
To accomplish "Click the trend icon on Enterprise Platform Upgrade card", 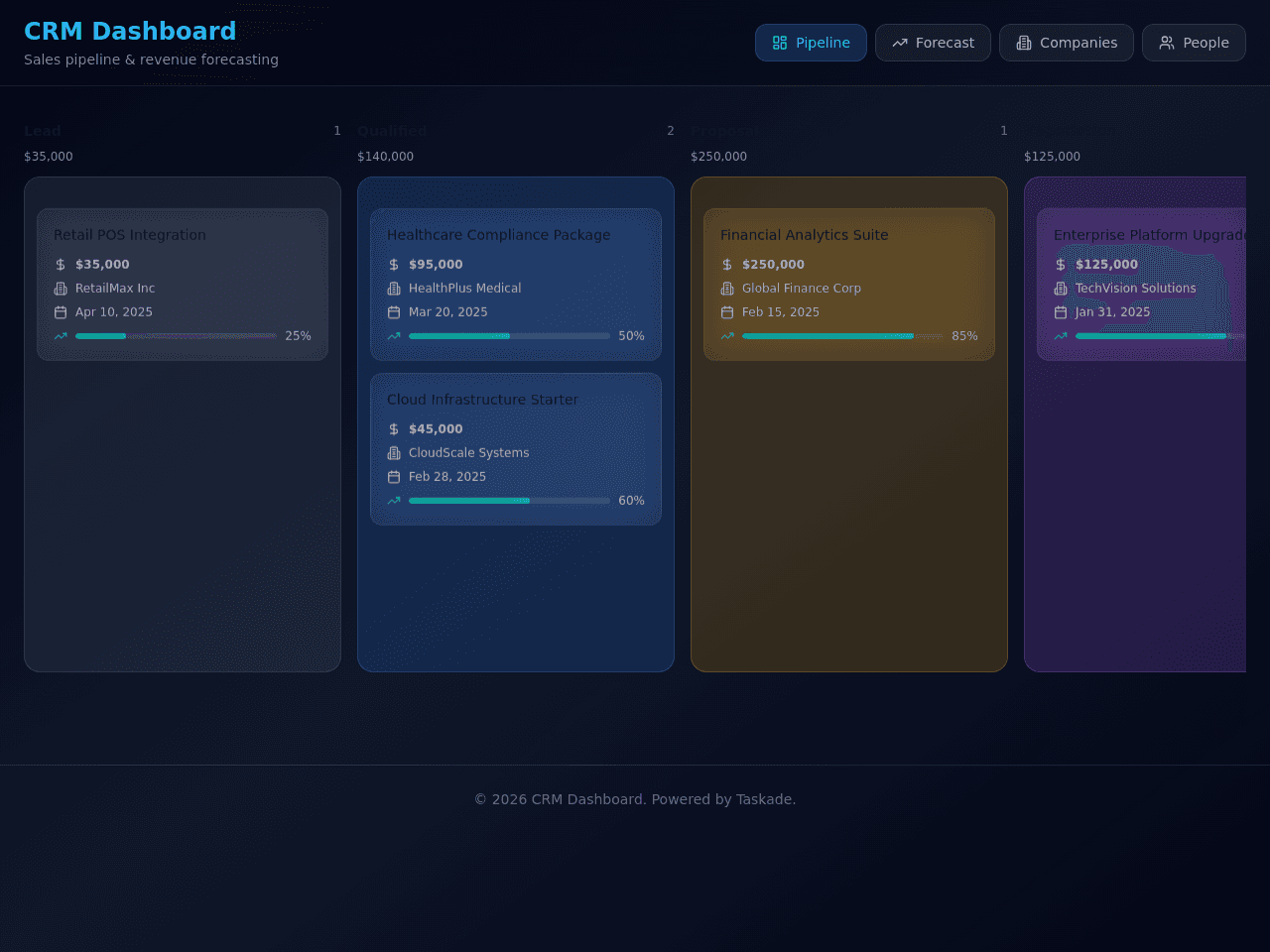I will (1061, 336).
